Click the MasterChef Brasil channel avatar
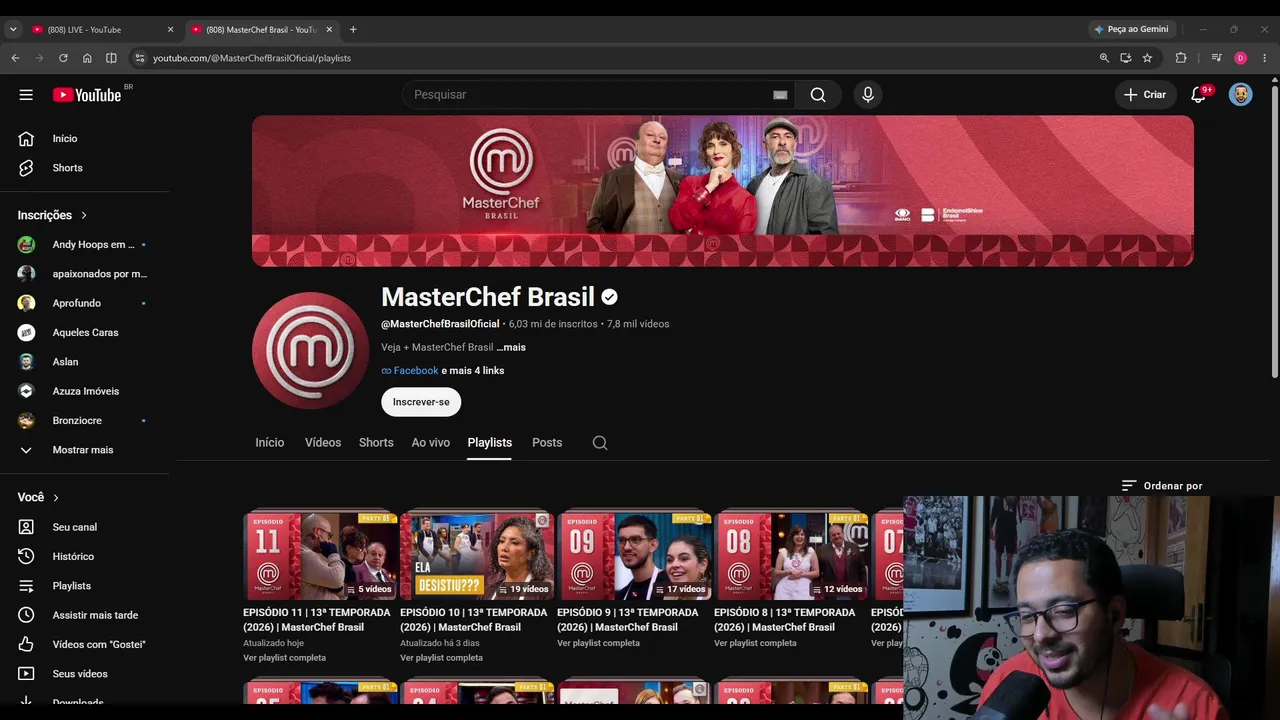The width and height of the screenshot is (1280, 720). click(311, 351)
